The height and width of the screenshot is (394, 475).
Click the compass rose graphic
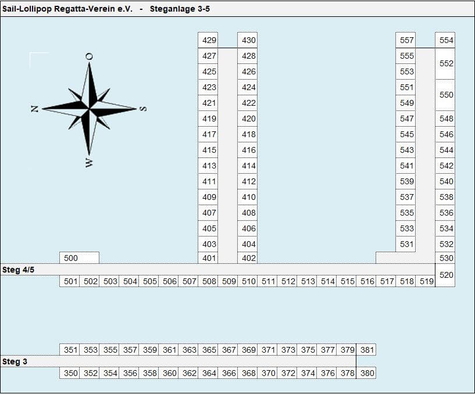[x=89, y=110]
